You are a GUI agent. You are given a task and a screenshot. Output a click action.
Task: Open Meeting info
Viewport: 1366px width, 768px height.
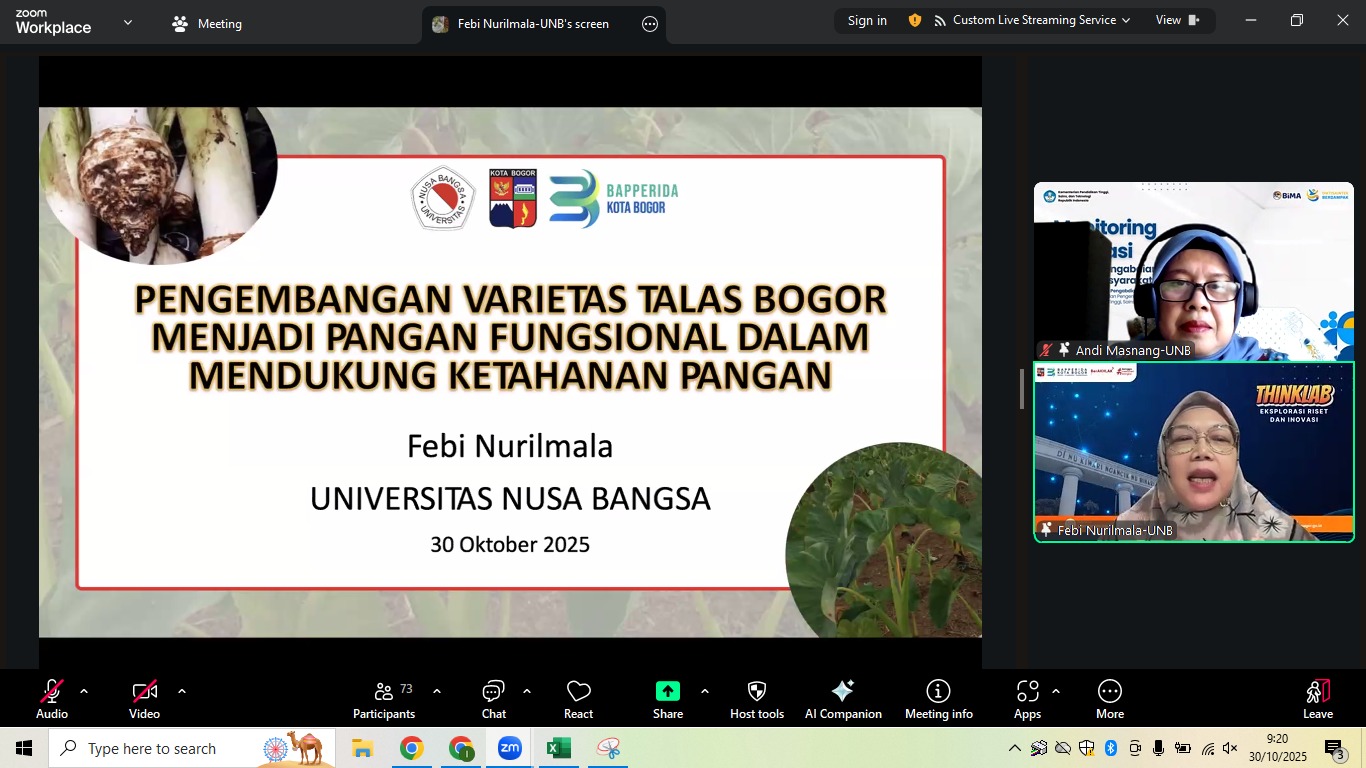point(938,699)
